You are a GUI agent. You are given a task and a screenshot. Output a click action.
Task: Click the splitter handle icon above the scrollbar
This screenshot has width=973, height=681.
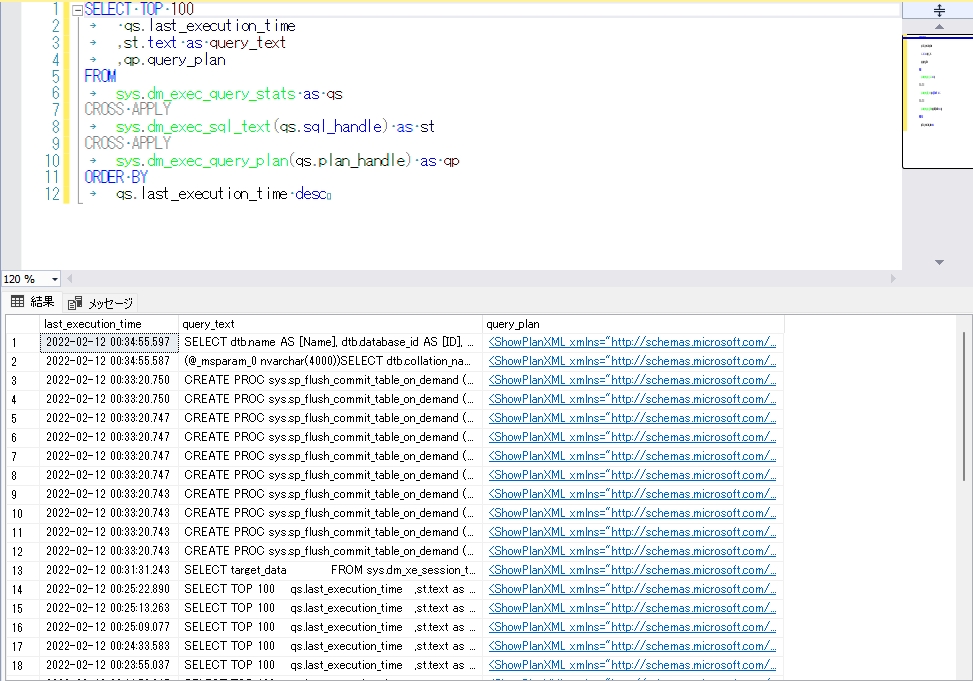(938, 8)
